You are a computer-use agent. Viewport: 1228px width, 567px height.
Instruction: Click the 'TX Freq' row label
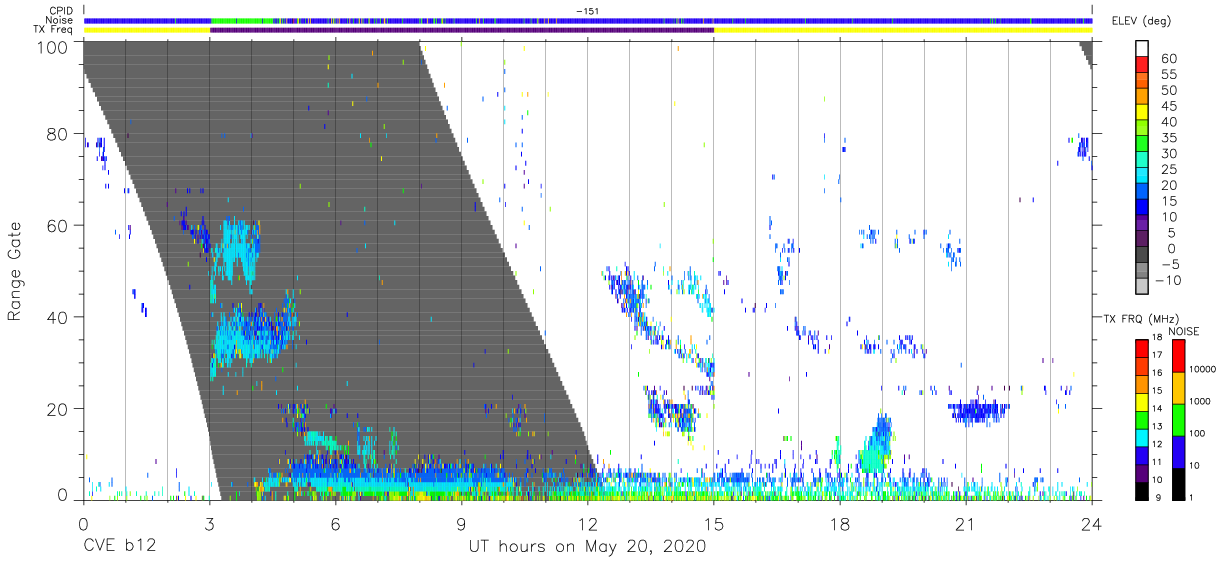coord(54,30)
